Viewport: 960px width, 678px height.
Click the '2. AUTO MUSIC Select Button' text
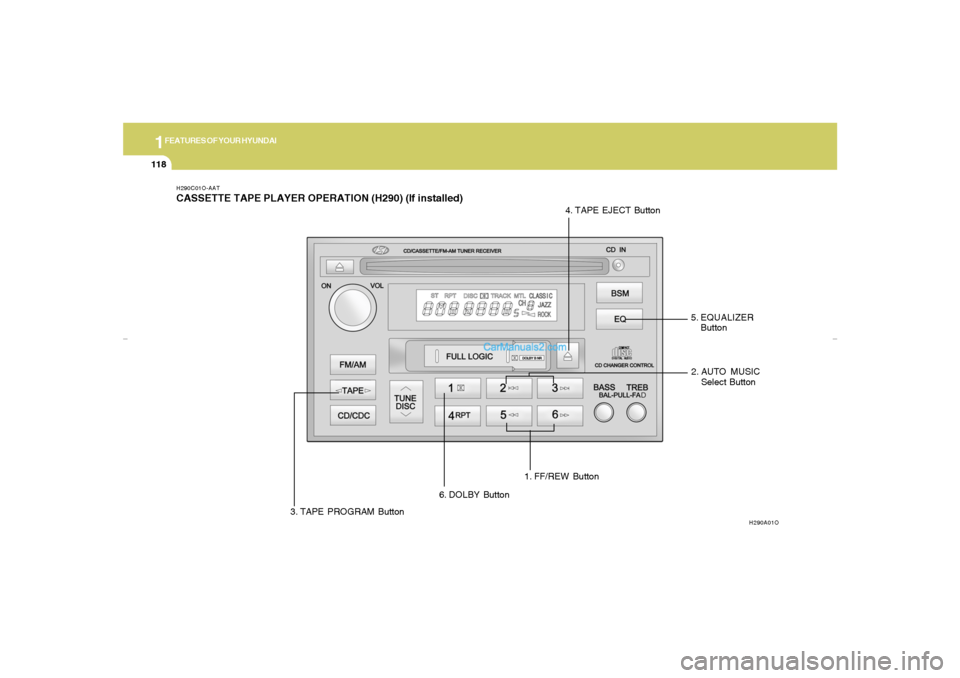pos(725,377)
